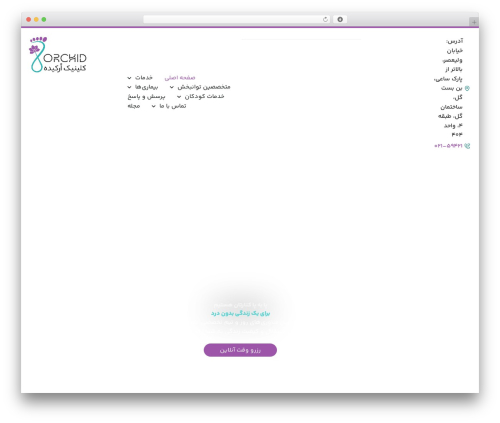500x423 pixels.
Task: Click the Orchid clinic logo
Action: pyautogui.click(x=58, y=55)
